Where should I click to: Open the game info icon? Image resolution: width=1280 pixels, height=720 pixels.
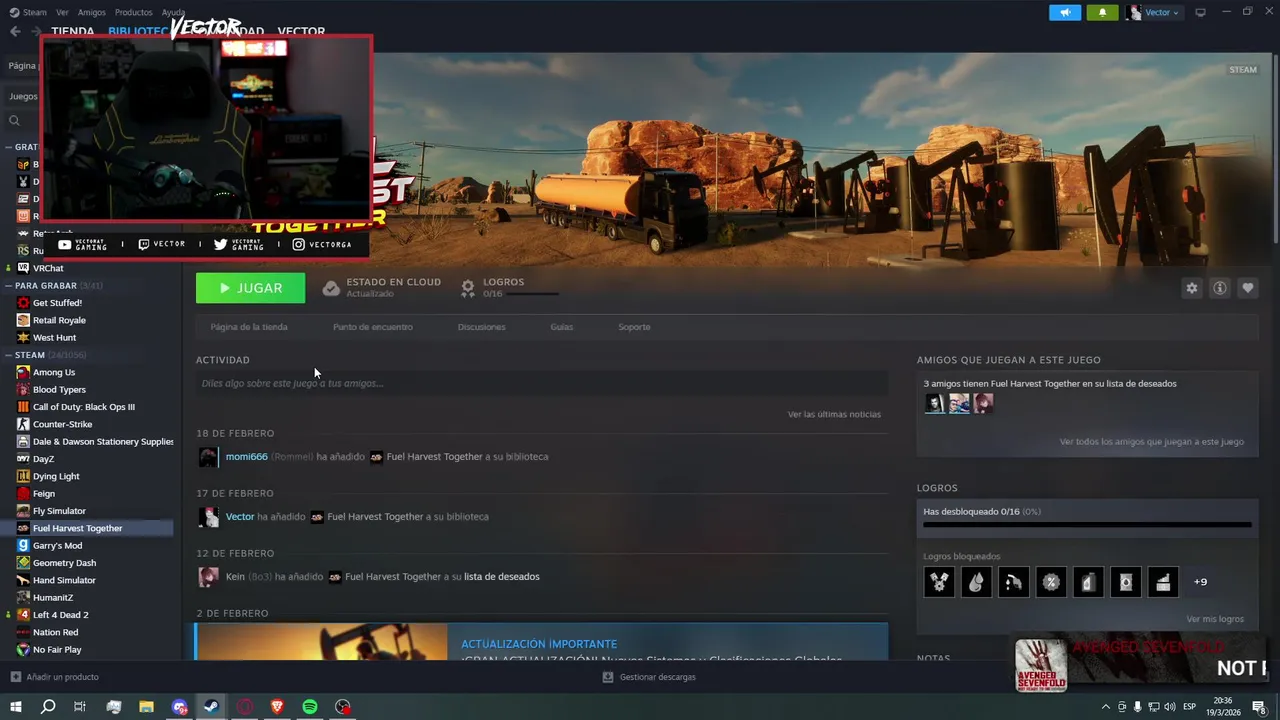pos(1219,288)
